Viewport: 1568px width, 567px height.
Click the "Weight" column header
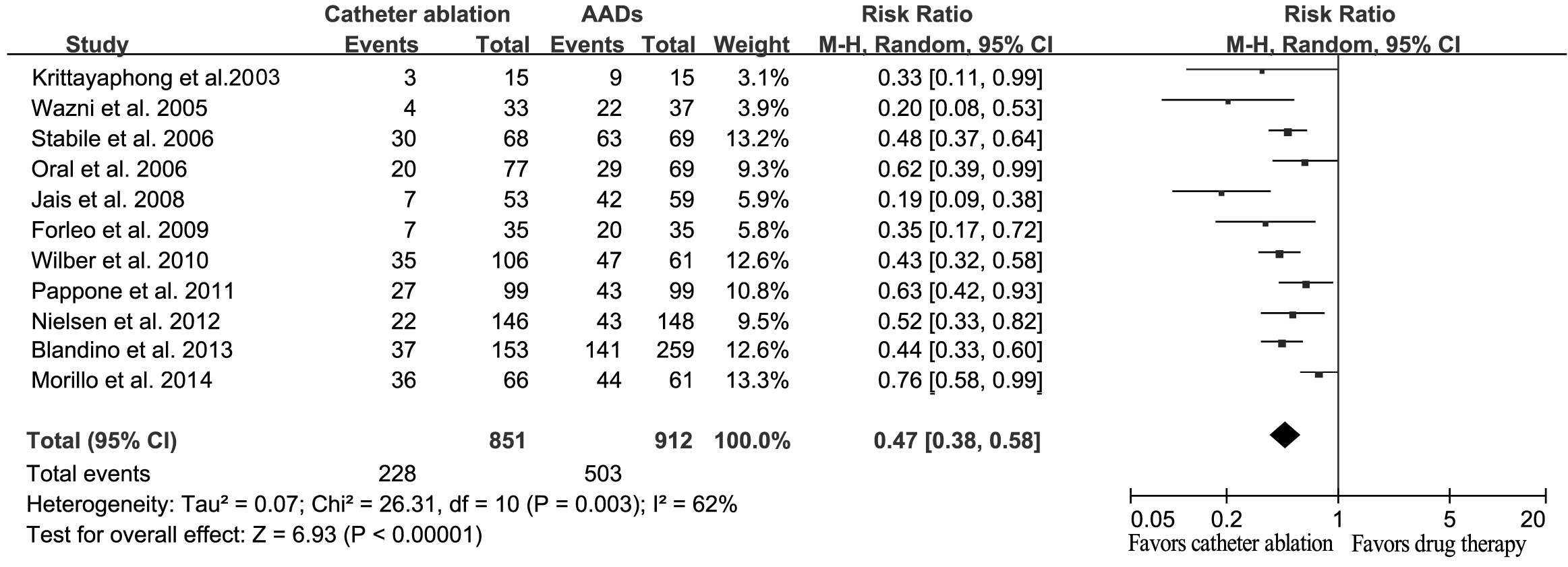pyautogui.click(x=751, y=44)
